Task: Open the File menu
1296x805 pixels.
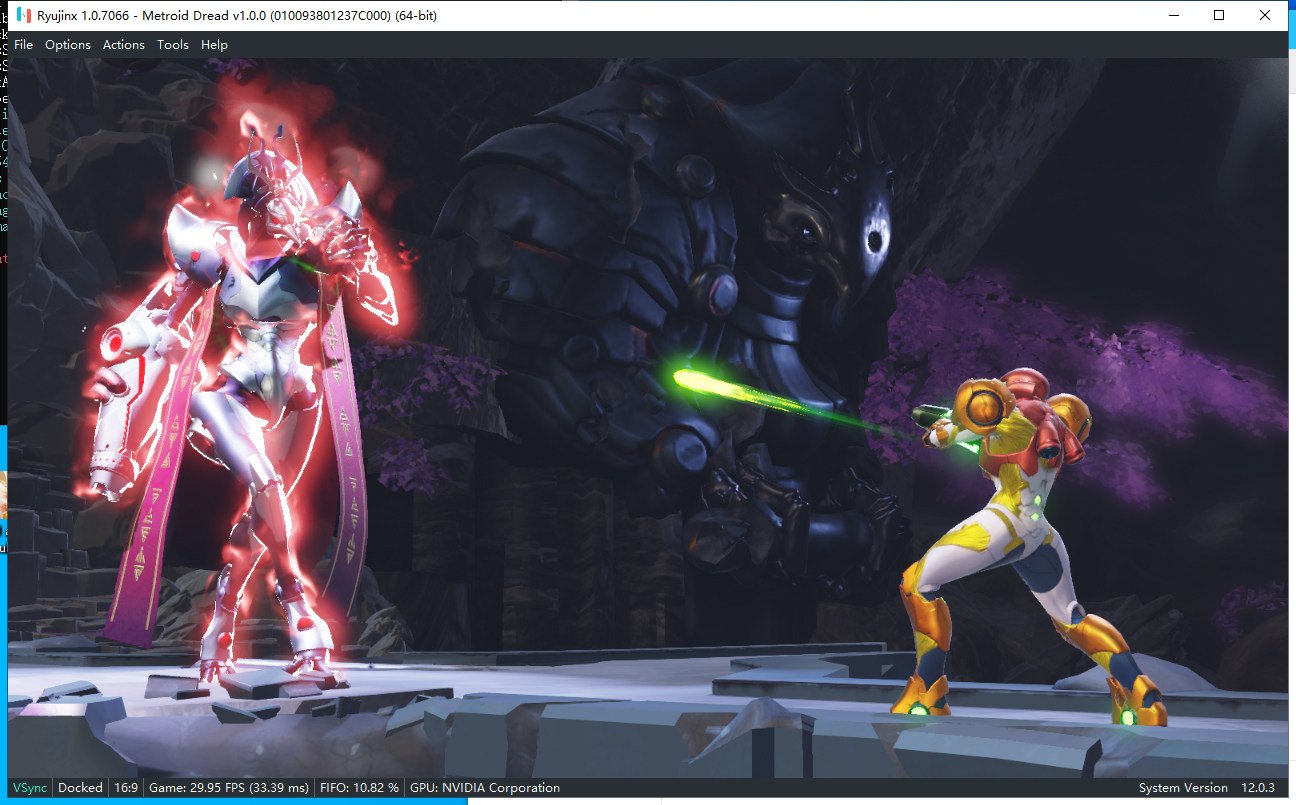Action: [24, 45]
